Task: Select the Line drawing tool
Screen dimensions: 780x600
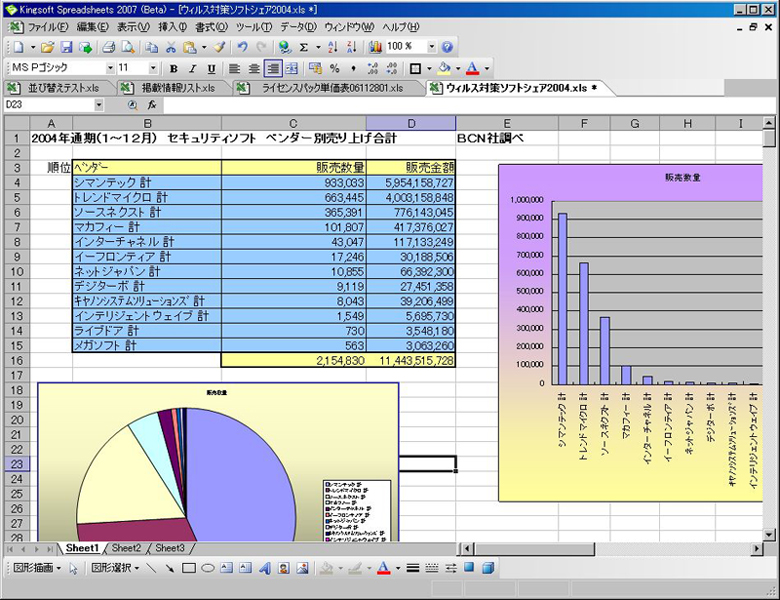Action: [151, 568]
